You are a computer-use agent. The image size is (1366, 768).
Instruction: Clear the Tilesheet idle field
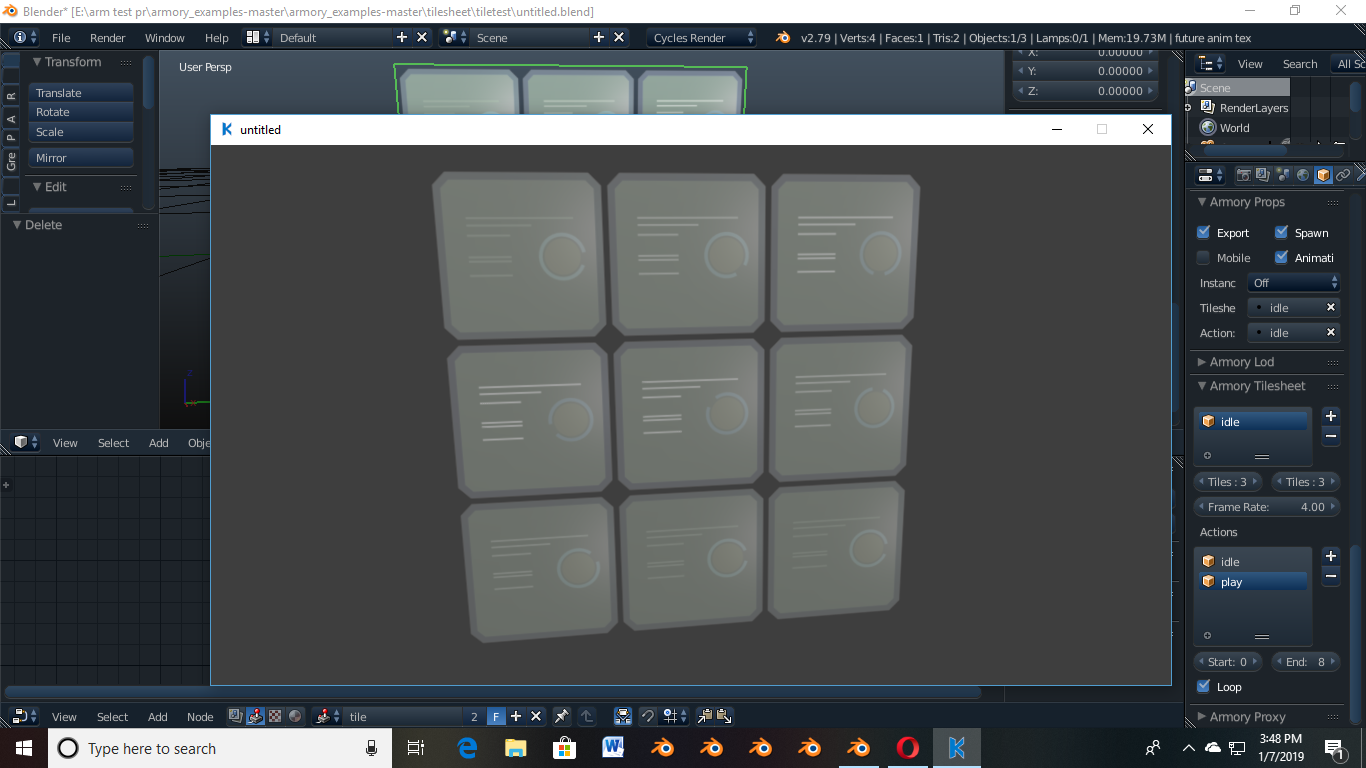pos(1331,308)
